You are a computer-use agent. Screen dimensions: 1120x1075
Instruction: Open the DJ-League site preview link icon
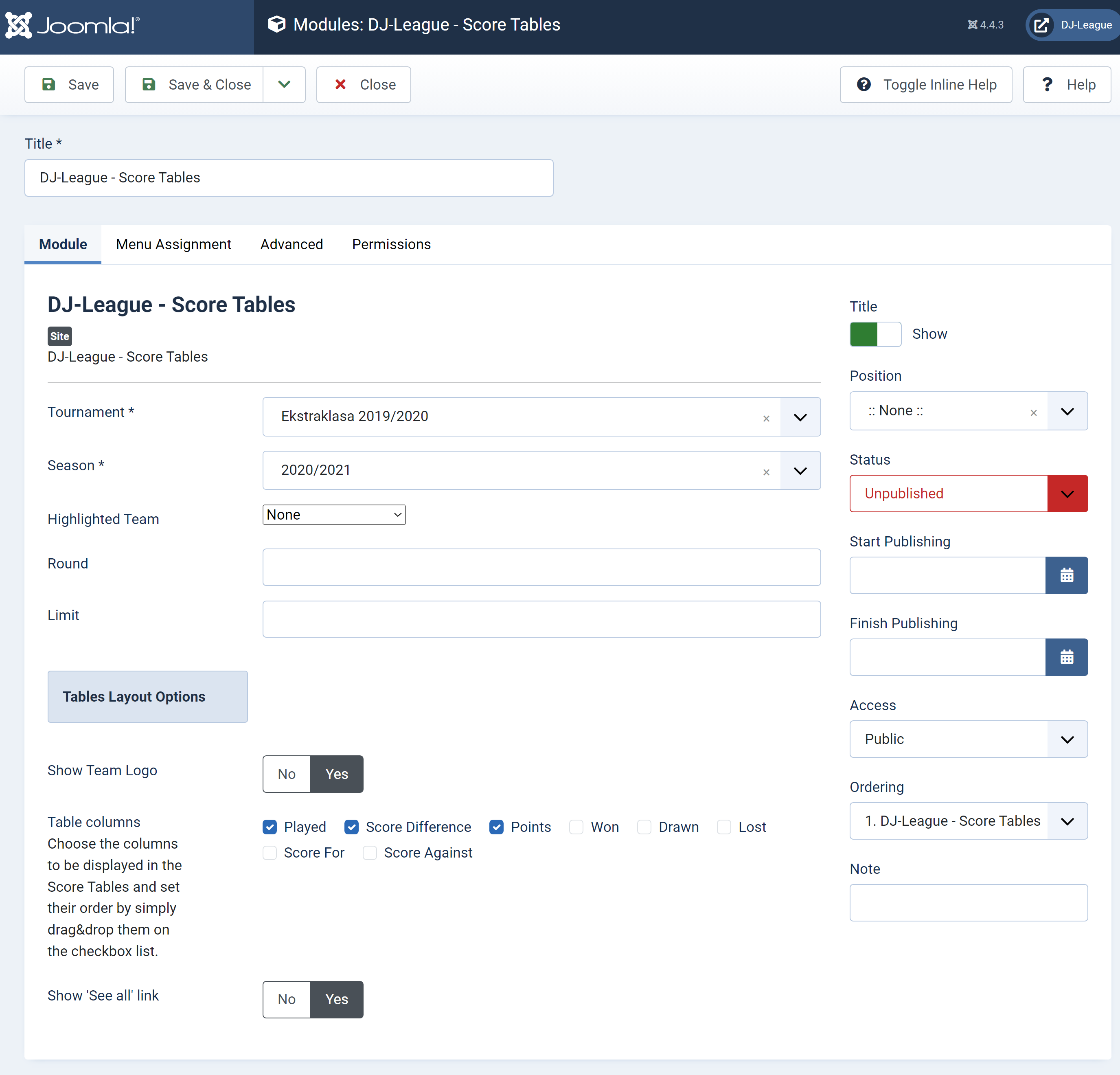coord(1041,25)
